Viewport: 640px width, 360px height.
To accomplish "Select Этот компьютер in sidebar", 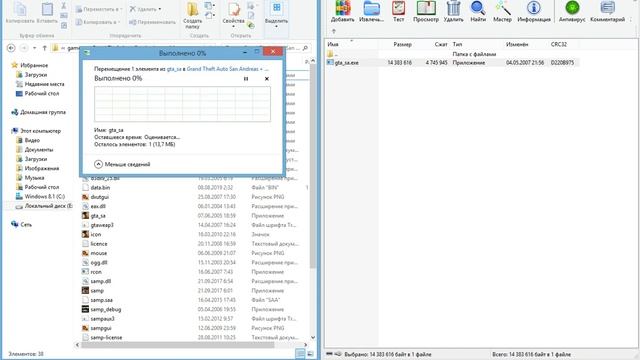I will coord(40,131).
